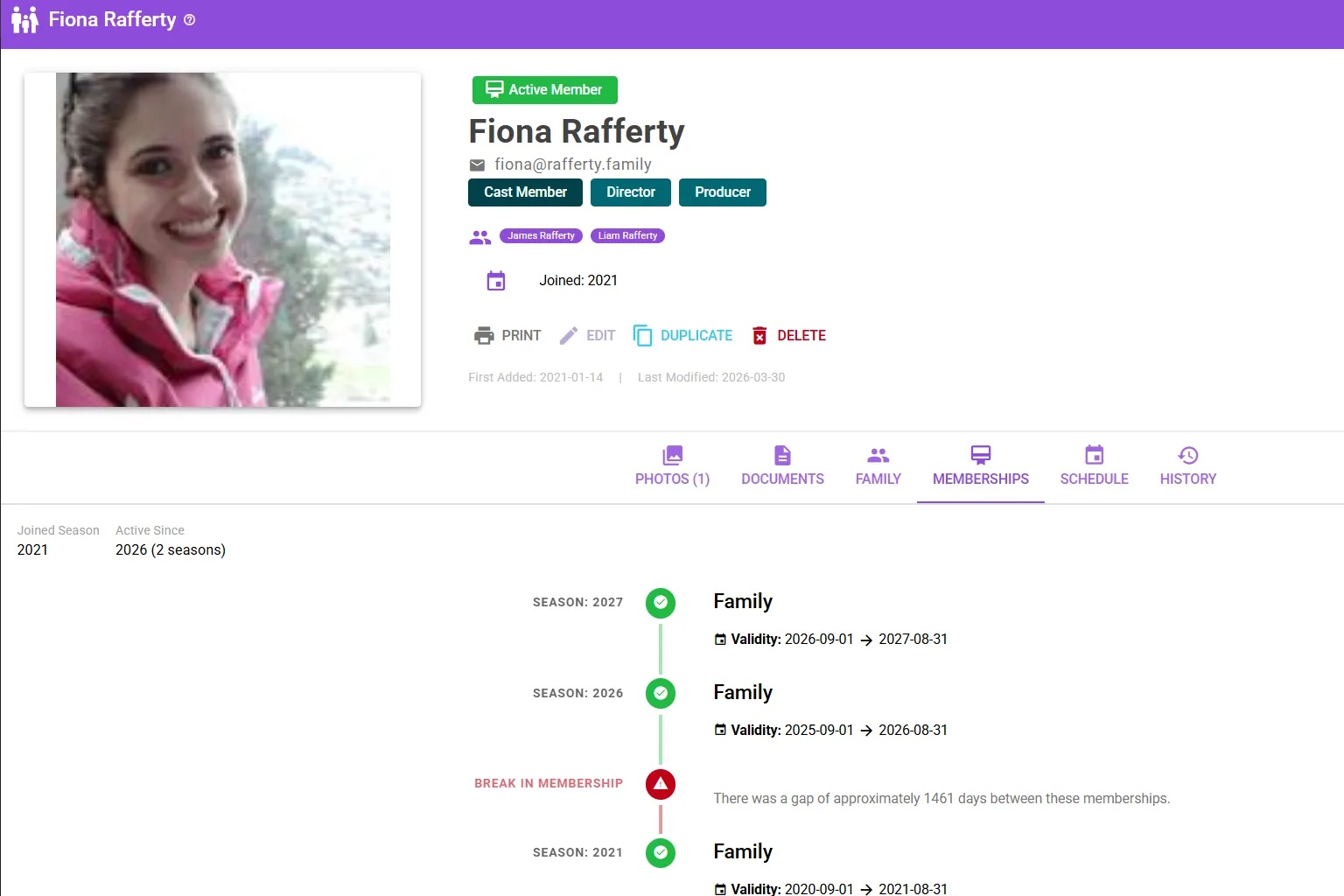1344x896 pixels.
Task: Click the Active Member status badge
Action: [544, 89]
